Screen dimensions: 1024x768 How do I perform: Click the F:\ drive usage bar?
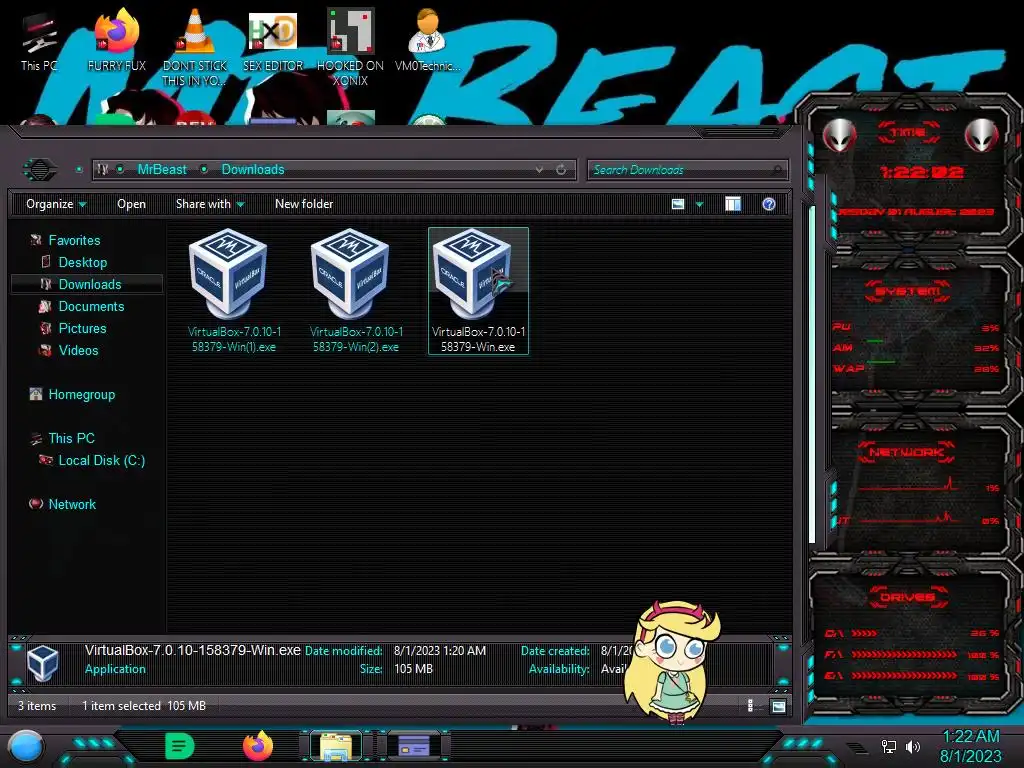click(x=904, y=654)
